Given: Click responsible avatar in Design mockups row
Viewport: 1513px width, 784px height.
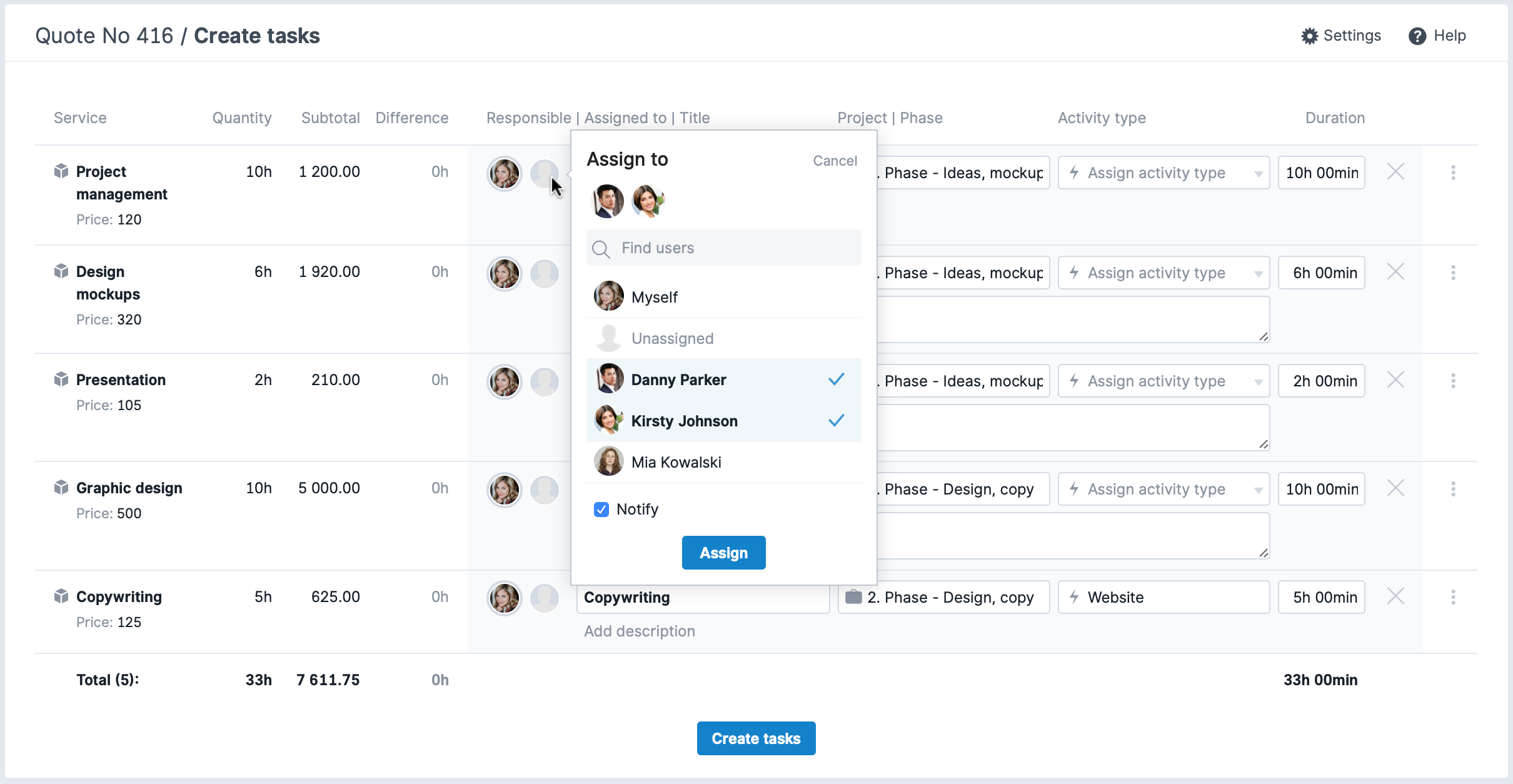Looking at the screenshot, I should pyautogui.click(x=505, y=273).
